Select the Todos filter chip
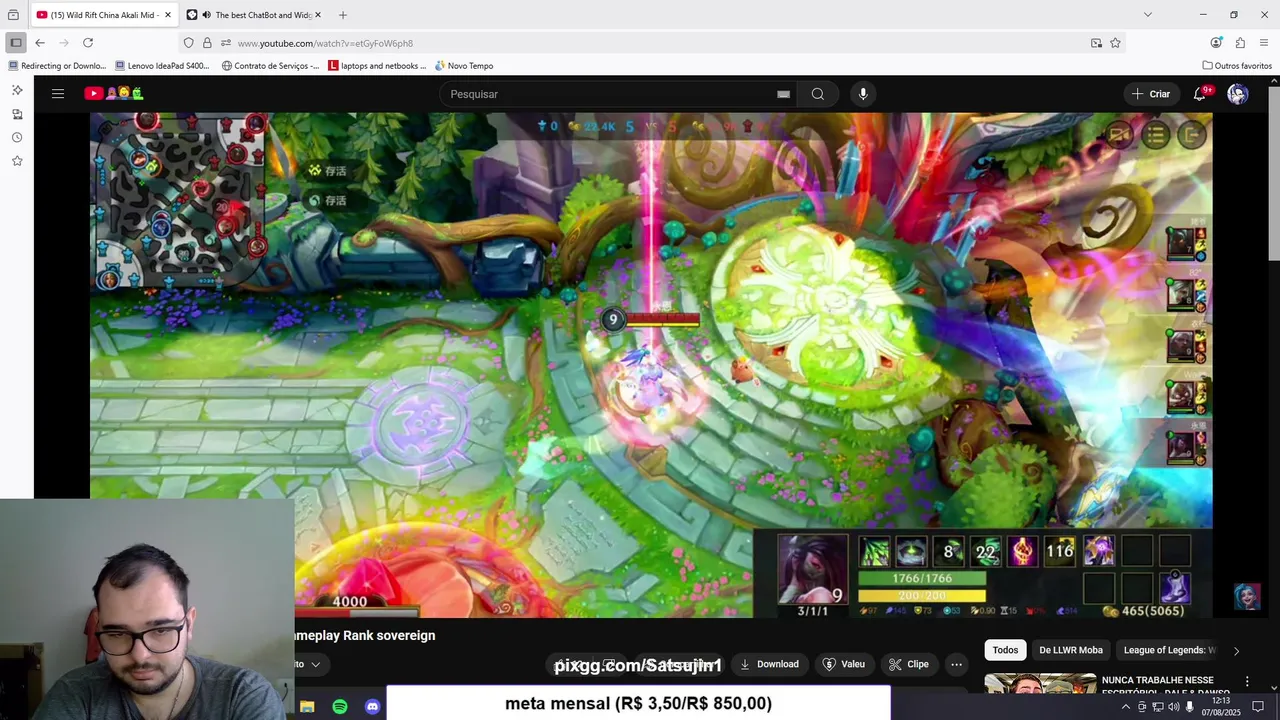 tap(1006, 650)
